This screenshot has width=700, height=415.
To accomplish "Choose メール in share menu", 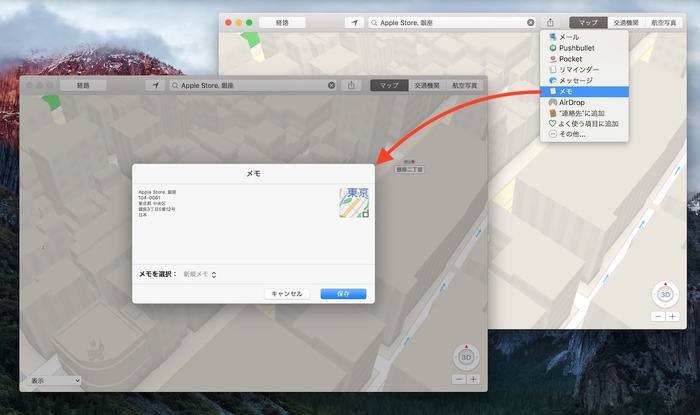I will tap(584, 37).
